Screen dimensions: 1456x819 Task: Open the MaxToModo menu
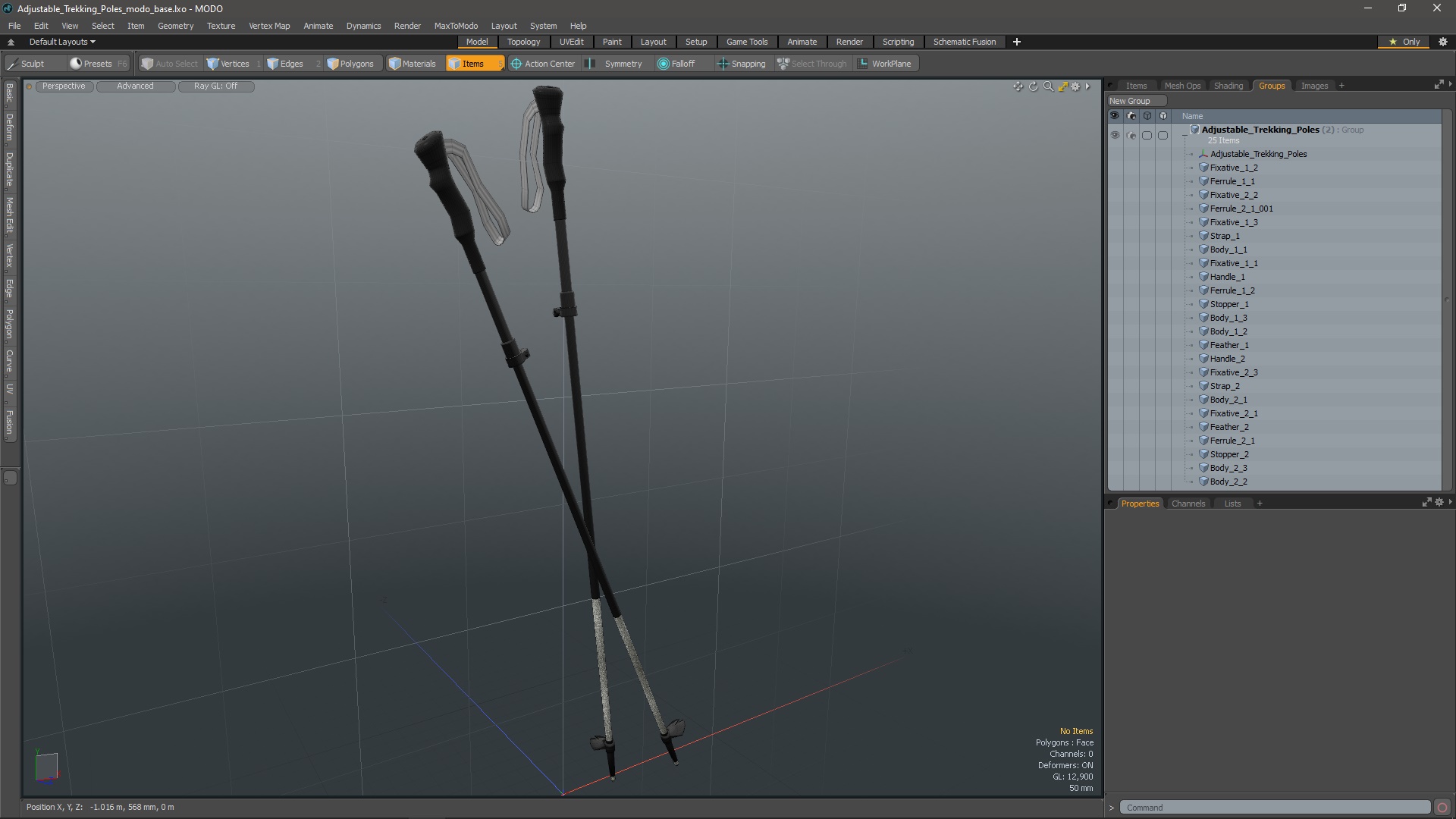point(456,26)
